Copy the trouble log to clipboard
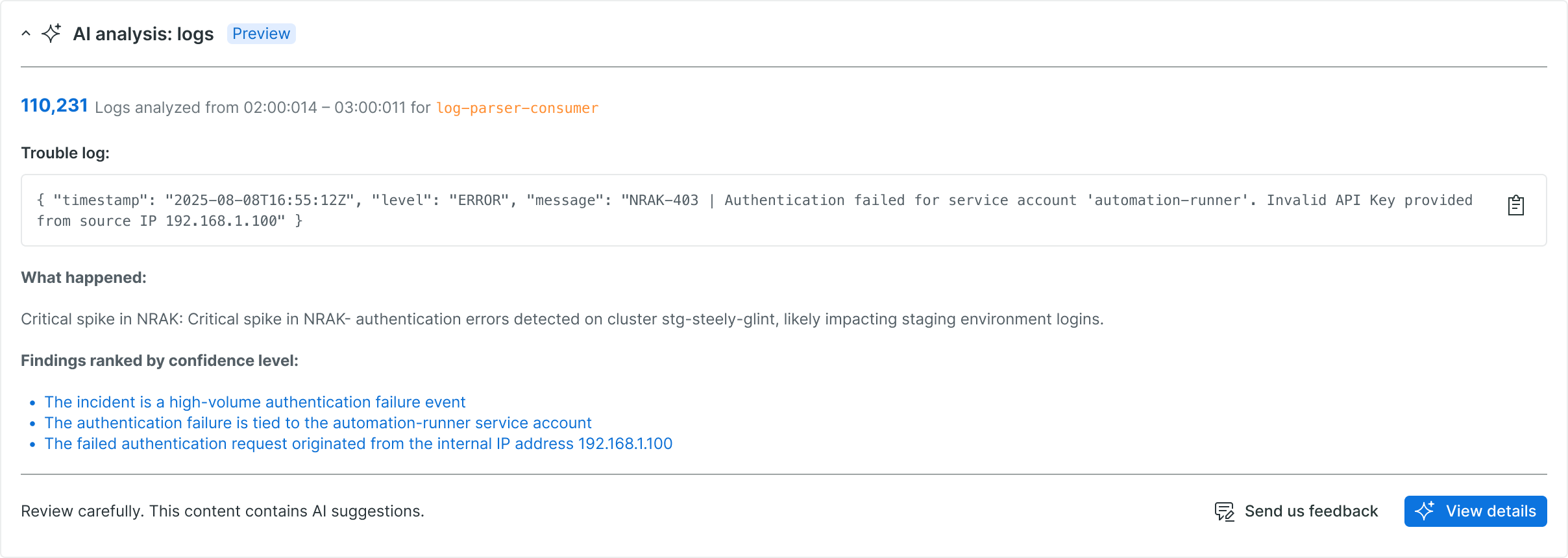 (1515, 205)
